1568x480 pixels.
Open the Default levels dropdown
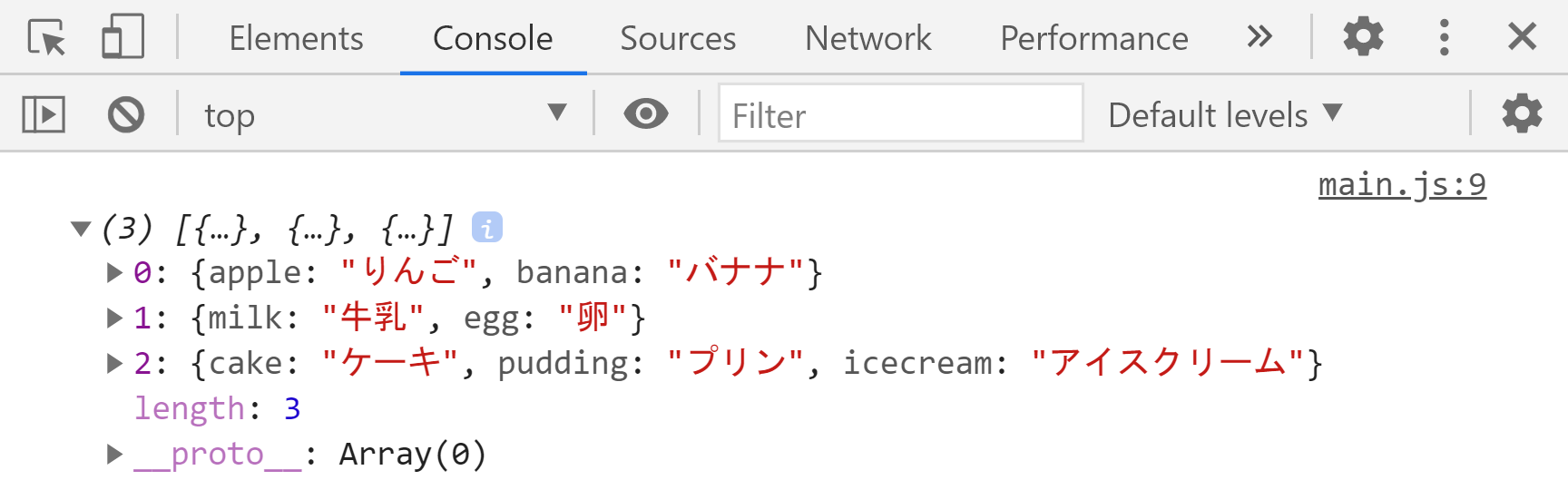1224,114
